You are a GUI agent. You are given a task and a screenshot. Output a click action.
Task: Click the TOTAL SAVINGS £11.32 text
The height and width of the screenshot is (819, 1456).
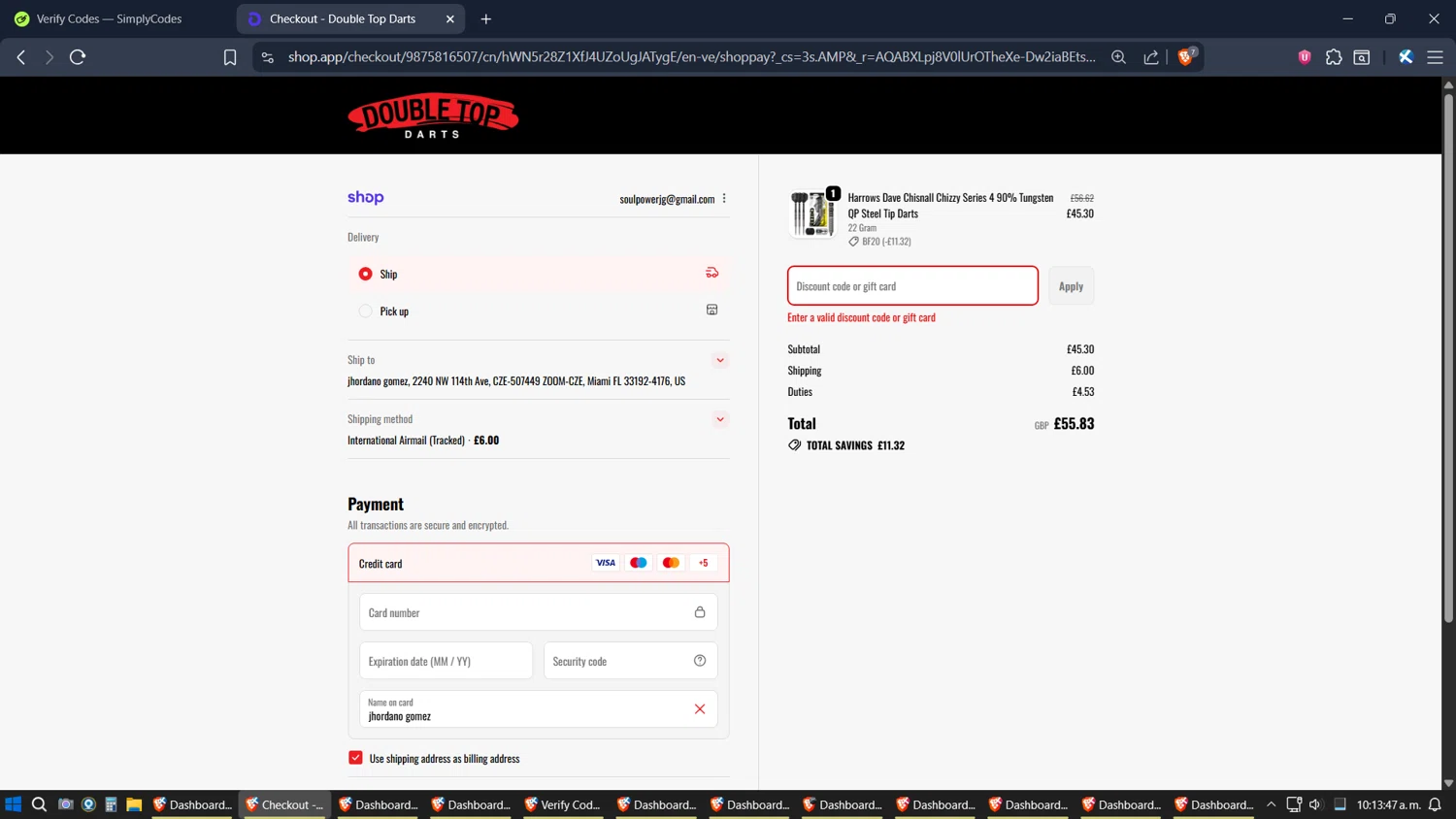click(x=855, y=445)
